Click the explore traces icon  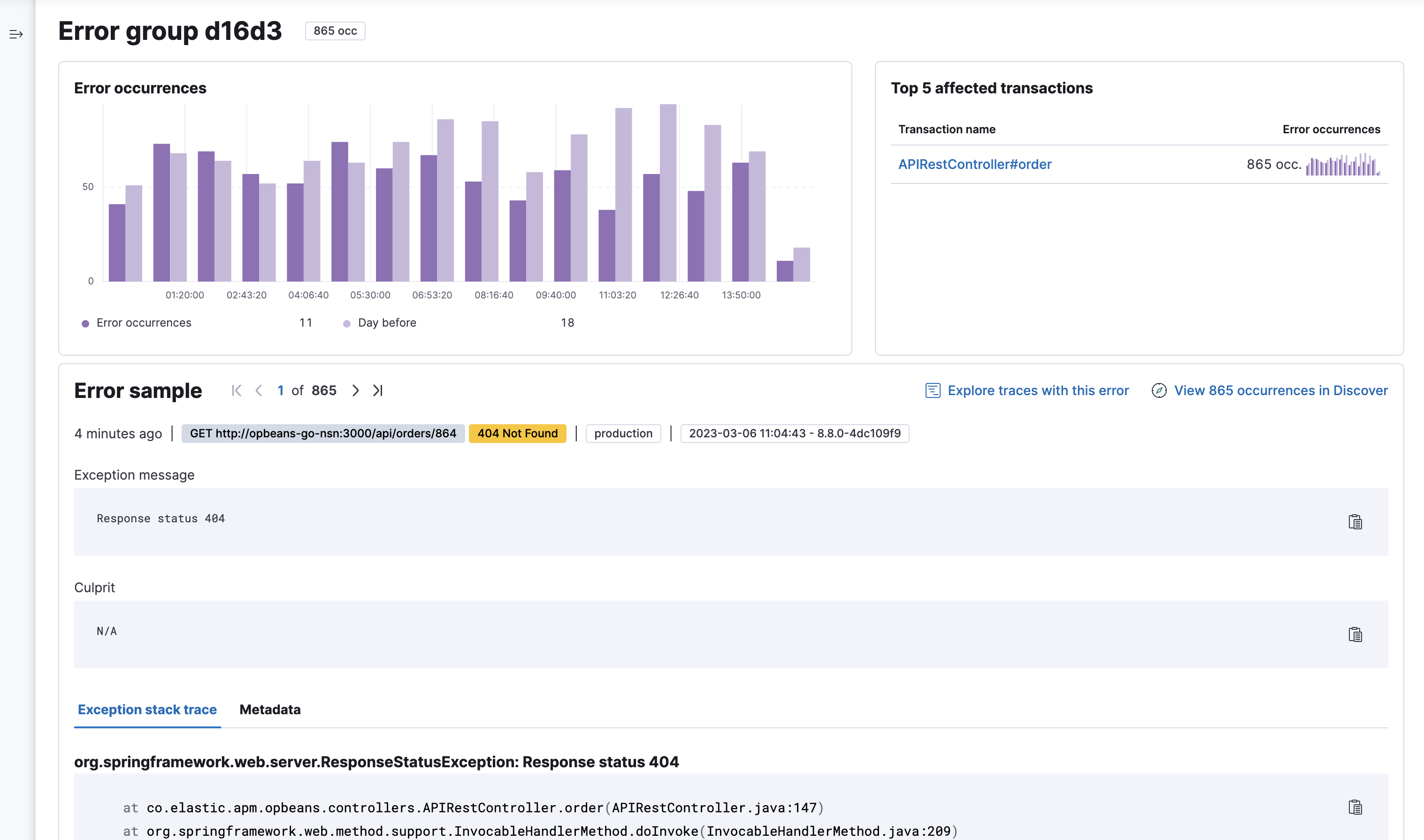tap(933, 390)
